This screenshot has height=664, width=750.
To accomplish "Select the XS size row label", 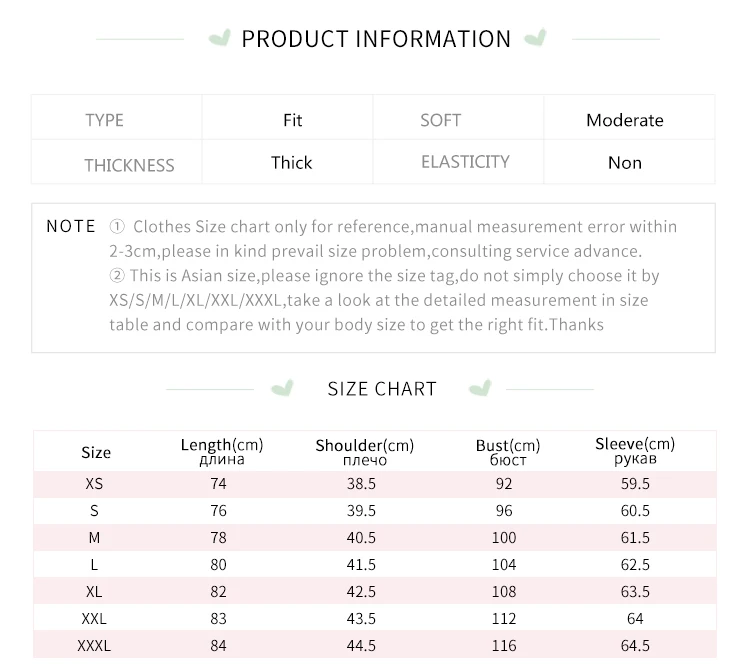I will [94, 484].
